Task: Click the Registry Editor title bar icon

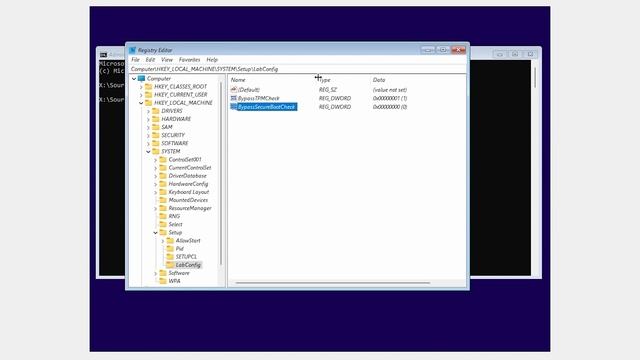Action: [132, 50]
